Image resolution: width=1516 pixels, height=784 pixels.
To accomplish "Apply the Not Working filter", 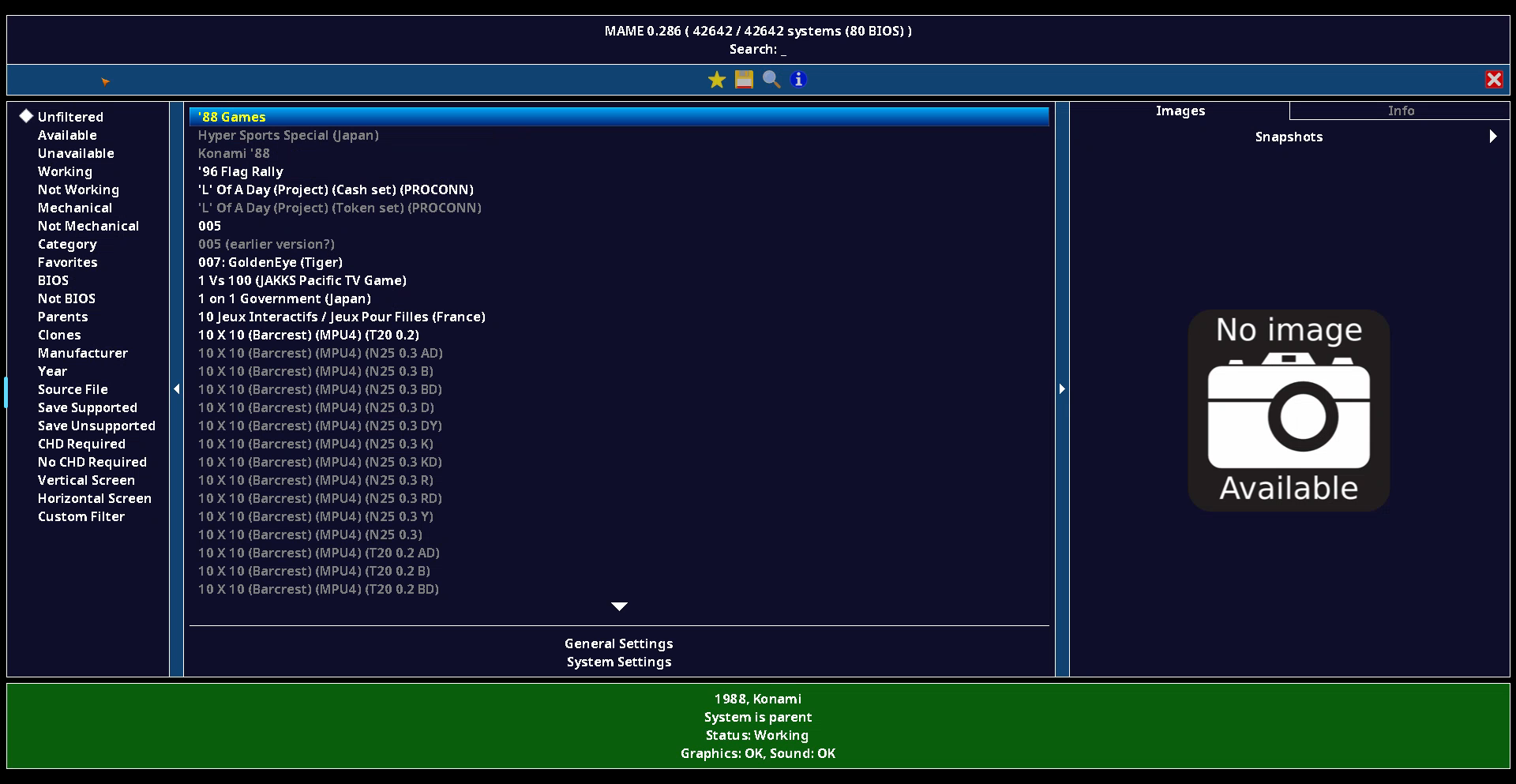I will [78, 189].
